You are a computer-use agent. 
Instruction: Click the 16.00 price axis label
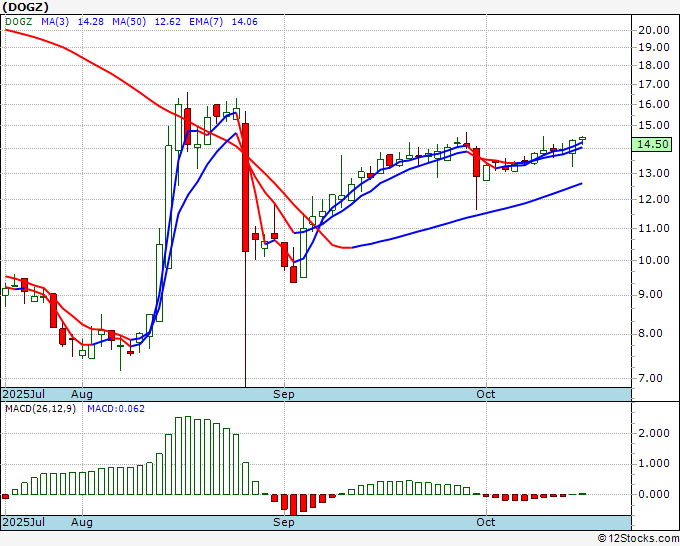pyautogui.click(x=654, y=104)
